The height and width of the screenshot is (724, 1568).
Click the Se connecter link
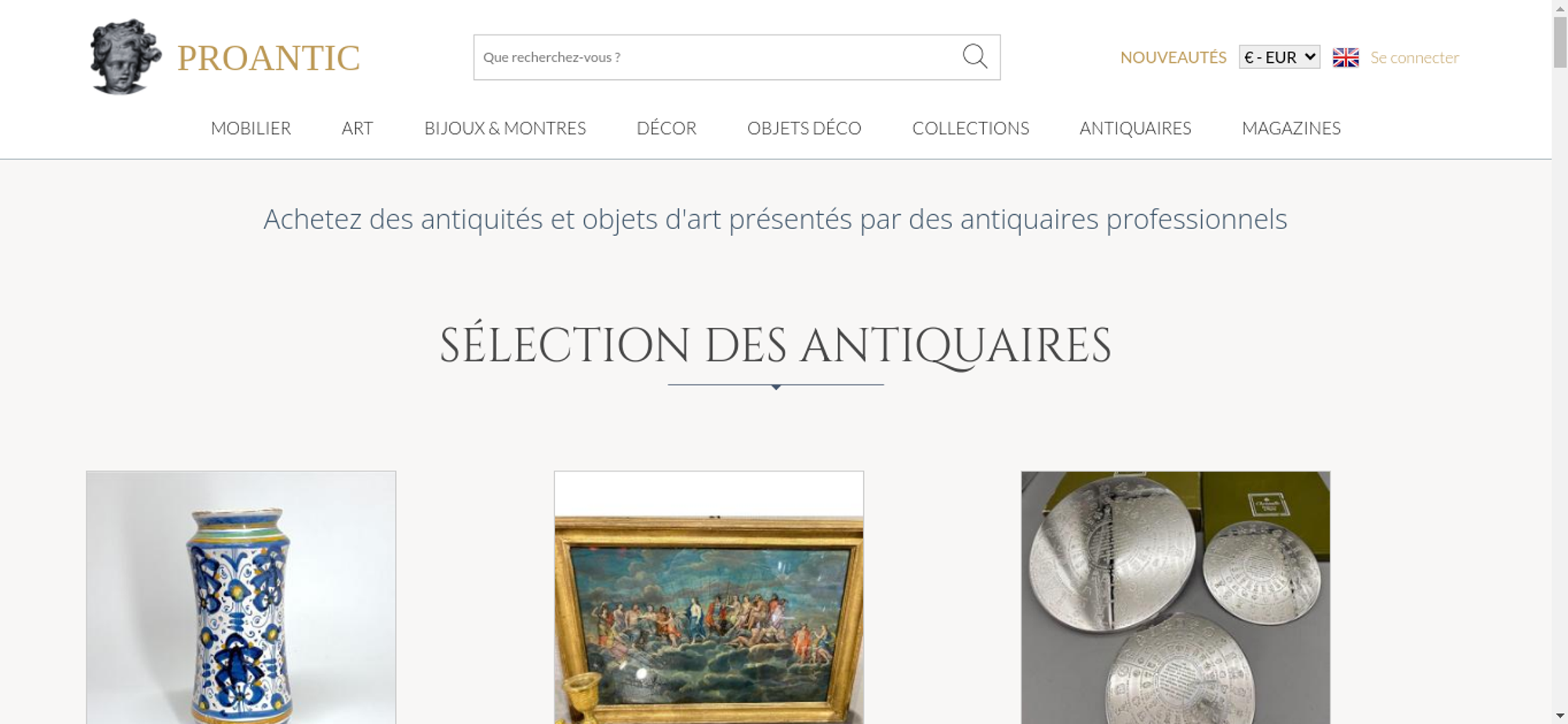pyautogui.click(x=1414, y=57)
